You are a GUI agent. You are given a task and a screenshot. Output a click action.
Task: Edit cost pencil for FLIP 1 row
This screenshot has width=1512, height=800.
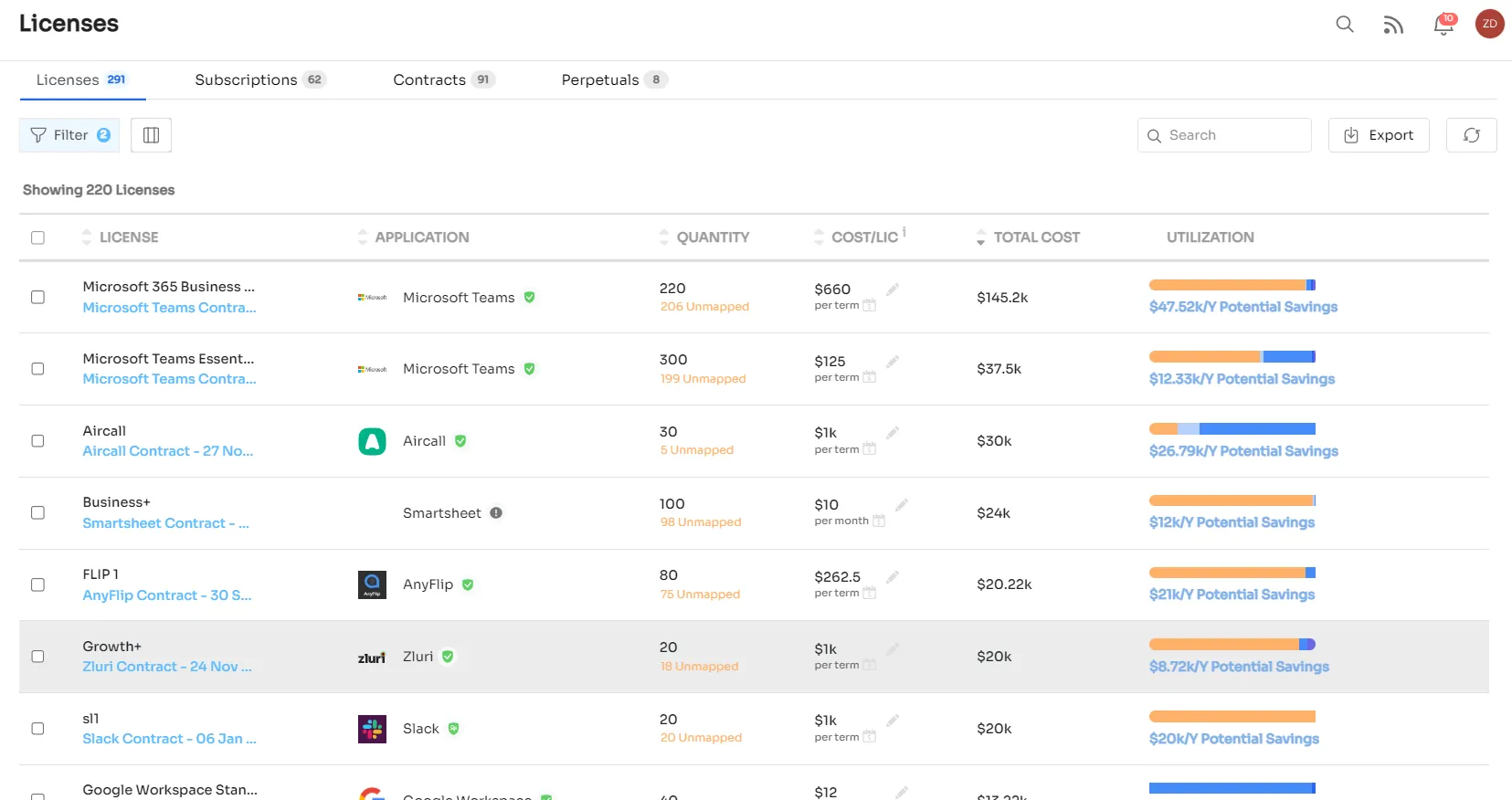point(893,577)
